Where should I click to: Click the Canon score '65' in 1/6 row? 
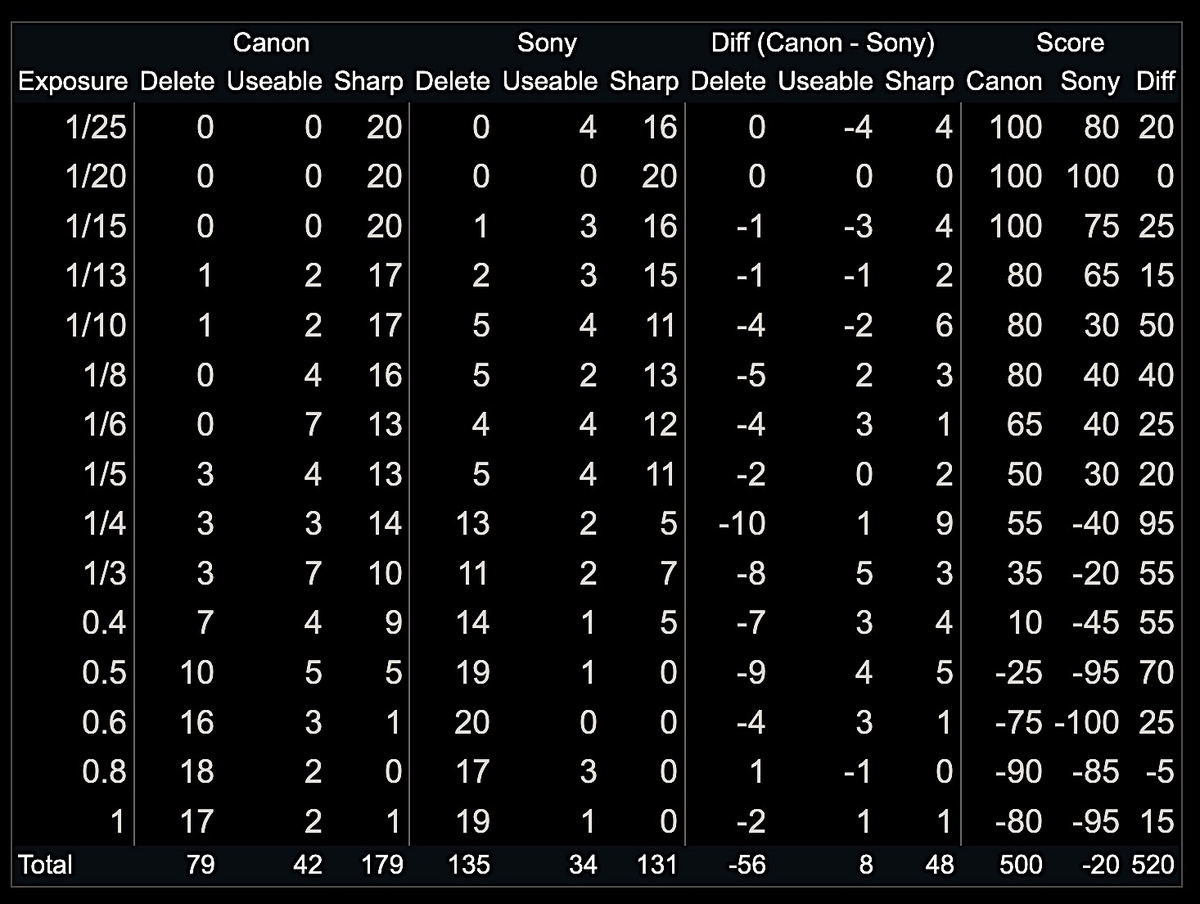(1024, 424)
